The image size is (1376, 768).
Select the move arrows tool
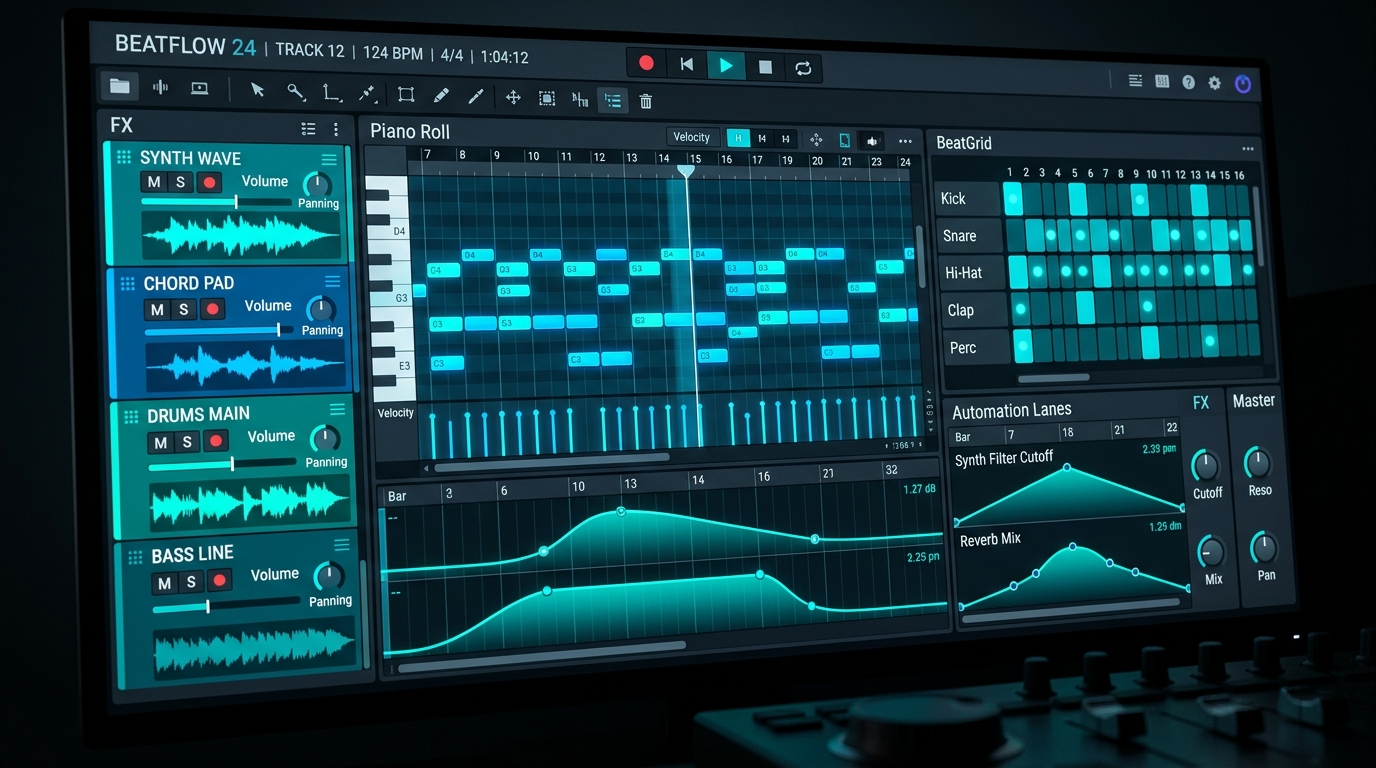[513, 97]
